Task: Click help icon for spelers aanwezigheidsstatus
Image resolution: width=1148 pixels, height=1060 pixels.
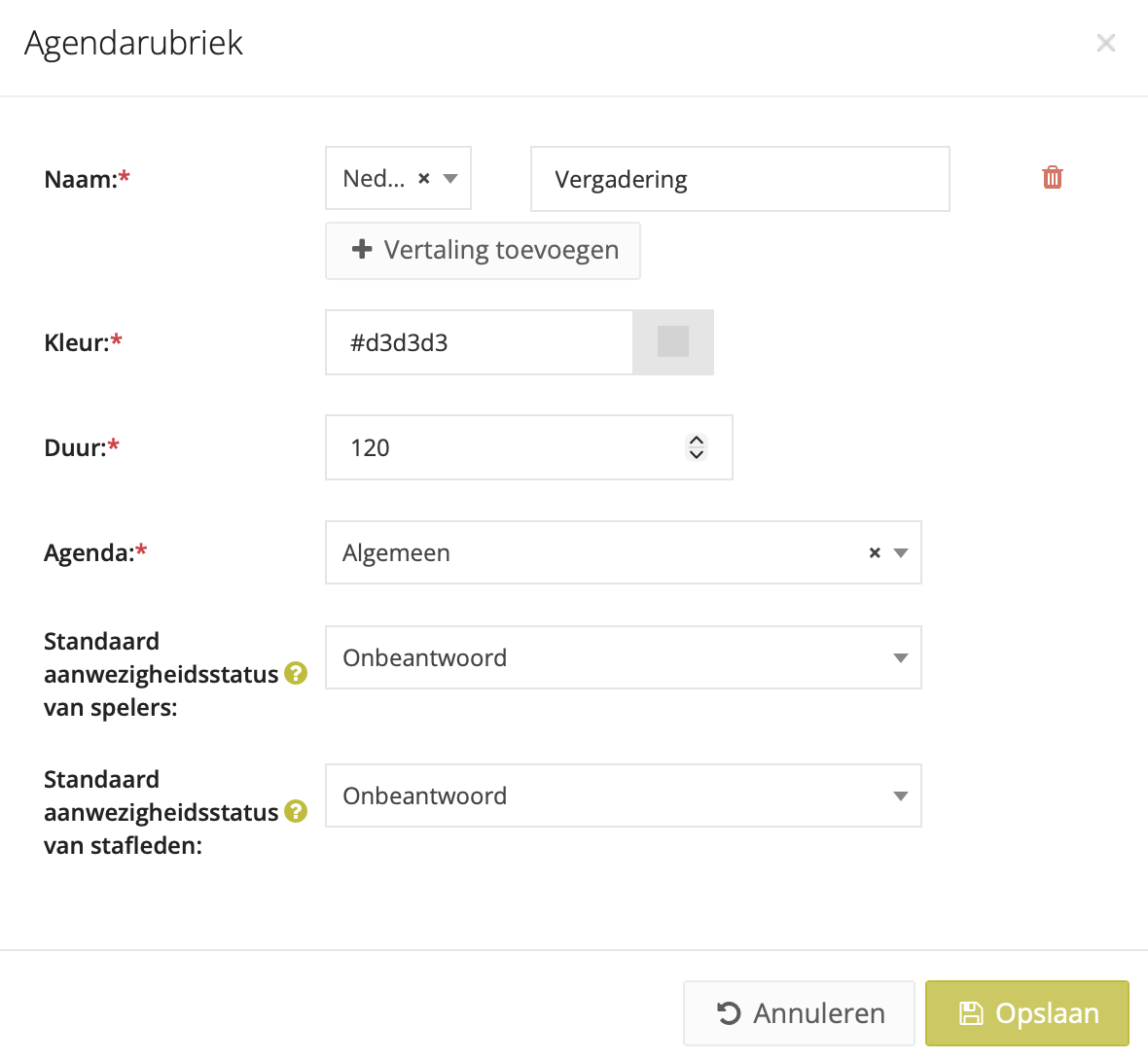Action: [x=296, y=673]
